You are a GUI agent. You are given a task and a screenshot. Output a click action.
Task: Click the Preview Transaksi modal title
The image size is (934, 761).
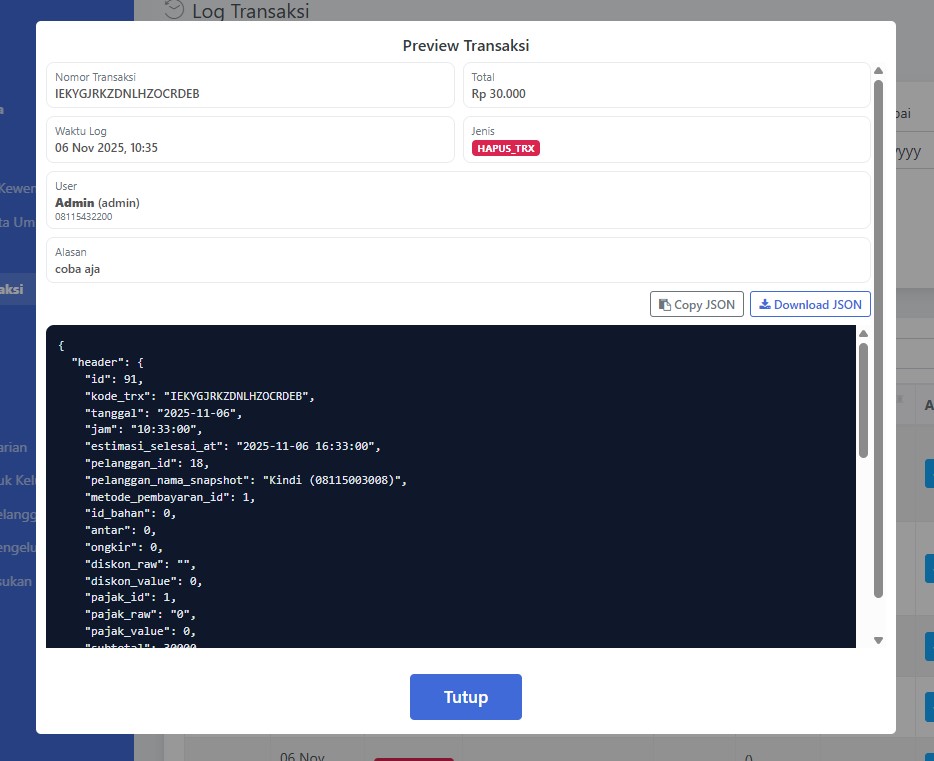pos(466,45)
